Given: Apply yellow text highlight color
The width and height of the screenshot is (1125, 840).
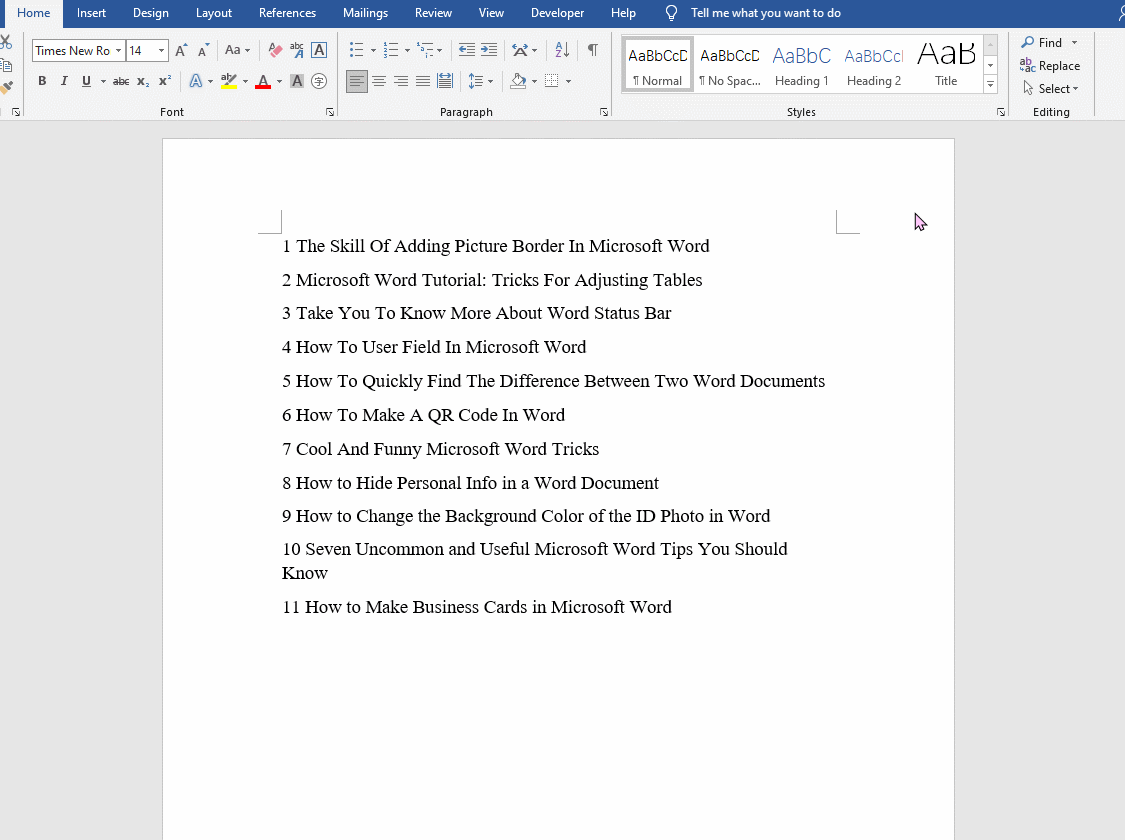Looking at the screenshot, I should coord(229,81).
